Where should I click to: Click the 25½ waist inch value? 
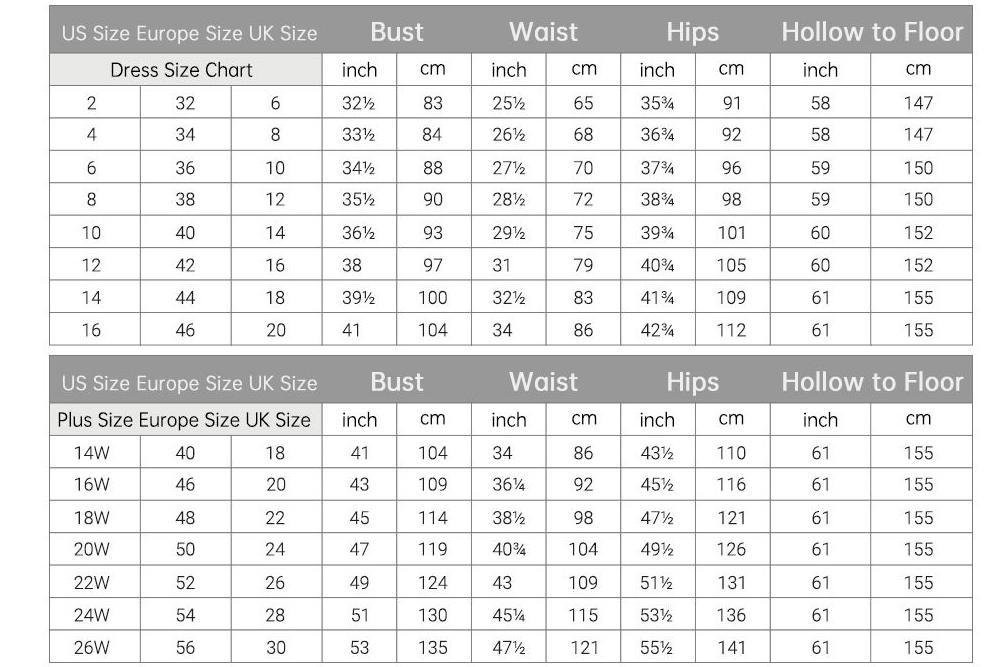509,103
